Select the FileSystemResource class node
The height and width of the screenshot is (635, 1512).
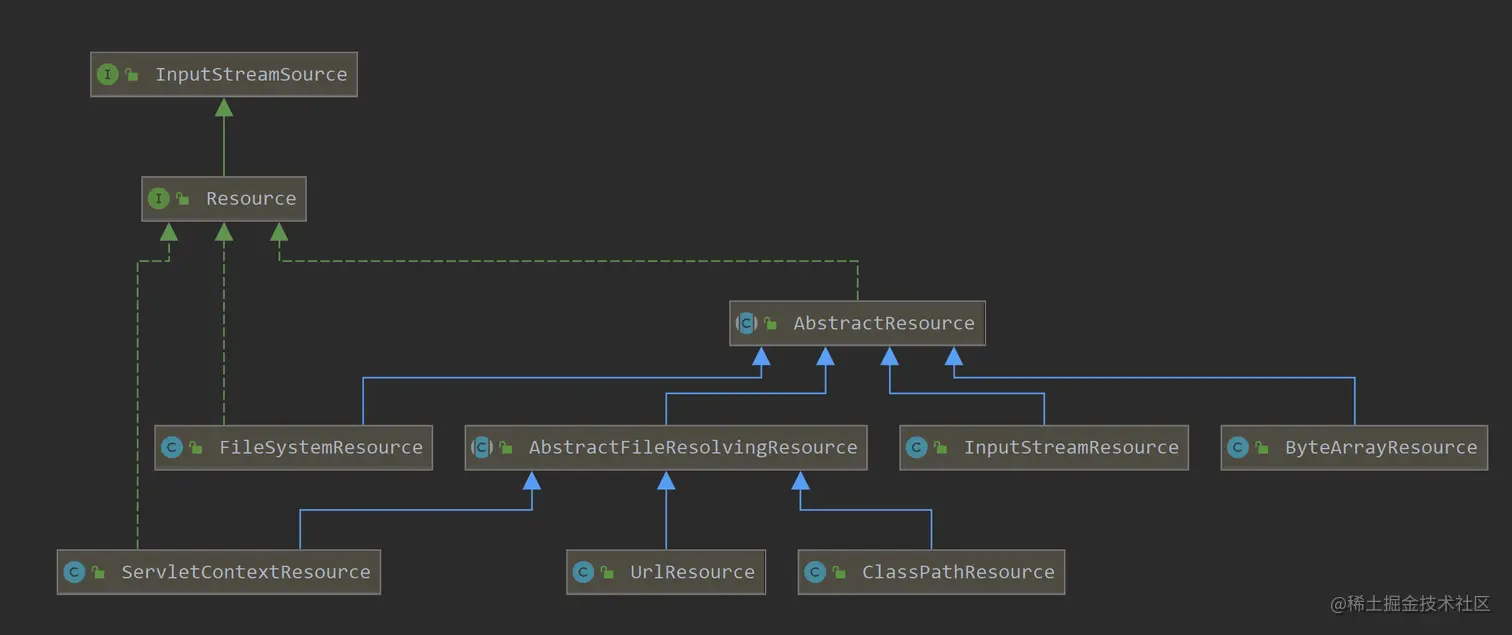click(294, 447)
